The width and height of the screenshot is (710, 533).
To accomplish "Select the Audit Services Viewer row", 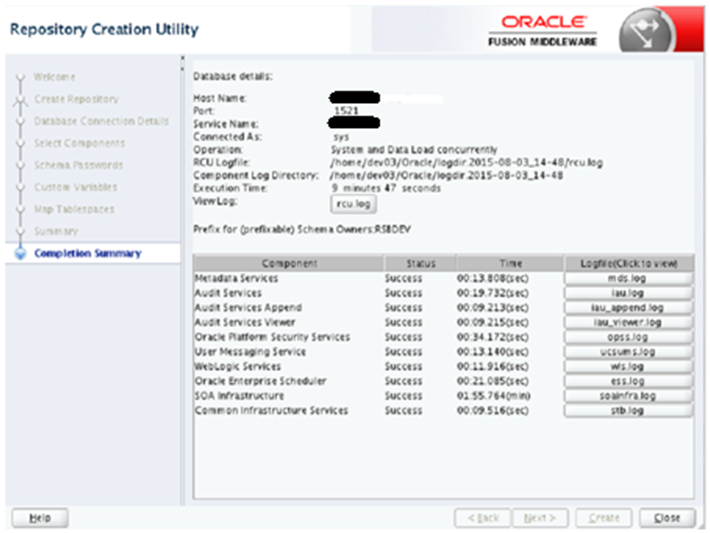I will [x=444, y=322].
